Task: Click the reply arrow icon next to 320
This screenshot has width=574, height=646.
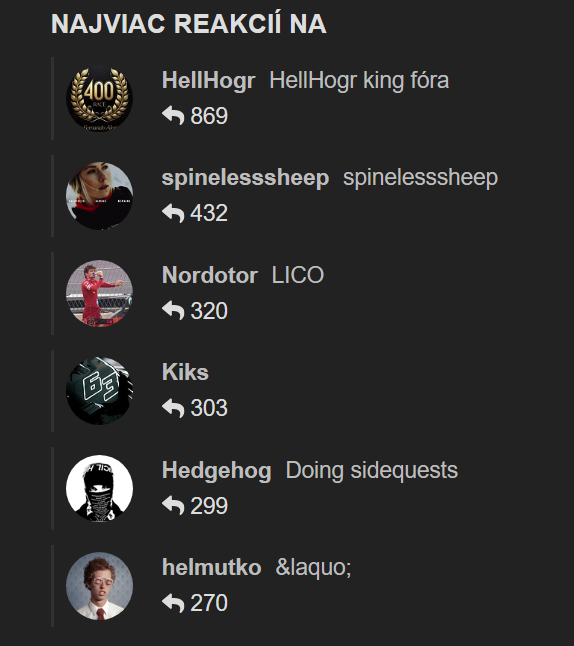Action: click(173, 310)
